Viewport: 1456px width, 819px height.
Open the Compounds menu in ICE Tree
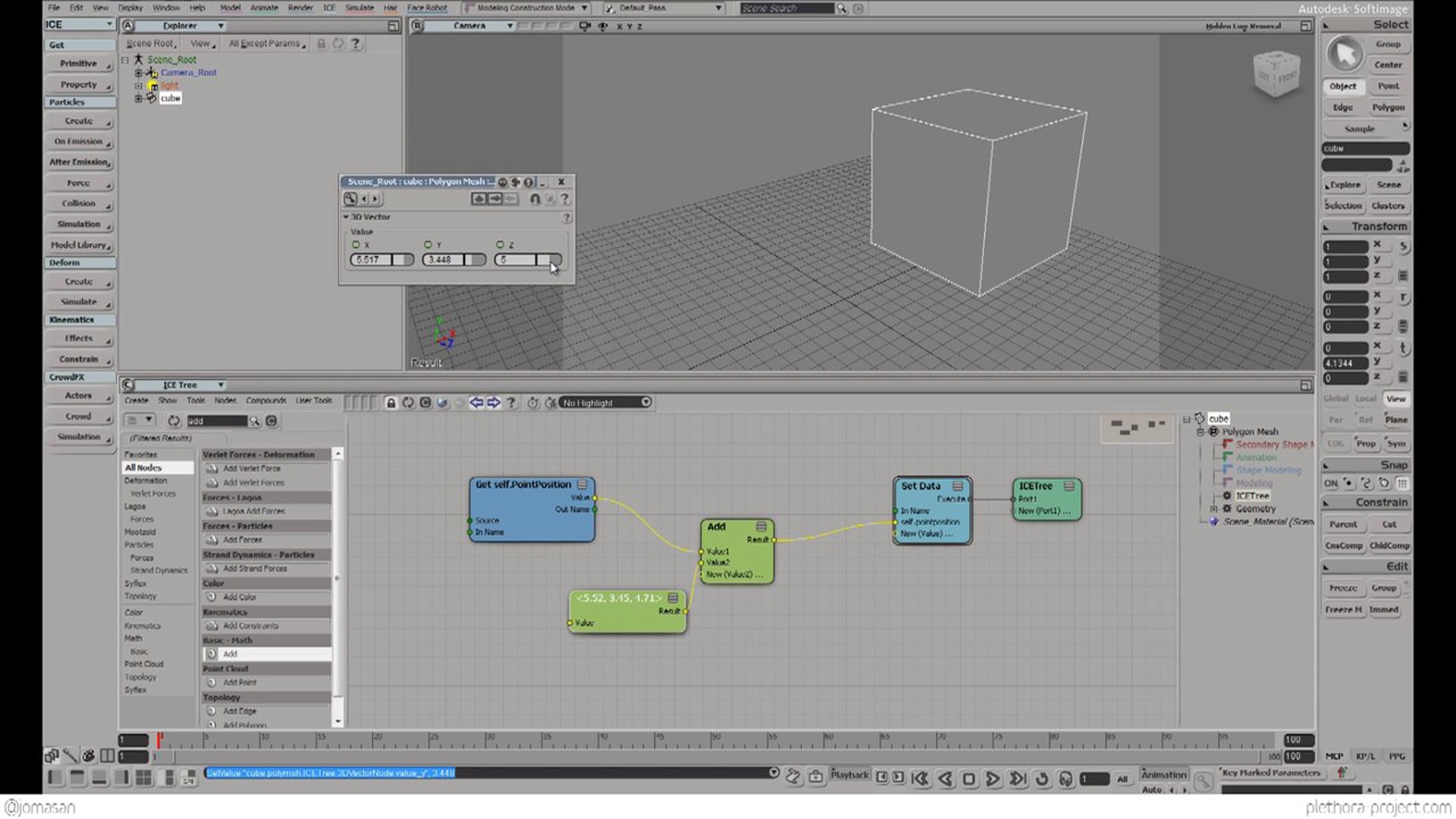pos(266,400)
